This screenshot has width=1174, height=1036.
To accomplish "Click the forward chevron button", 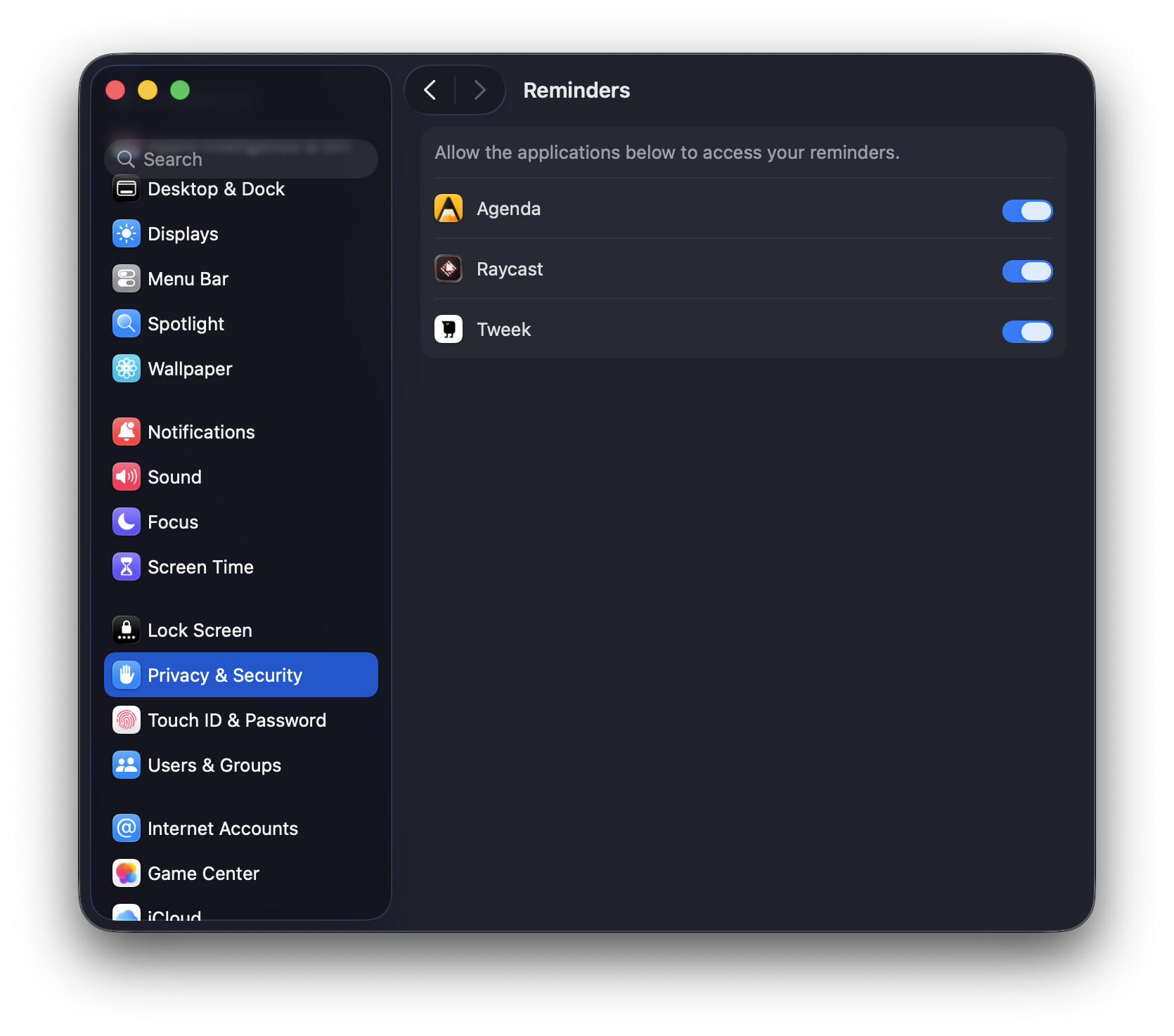I will [x=480, y=90].
